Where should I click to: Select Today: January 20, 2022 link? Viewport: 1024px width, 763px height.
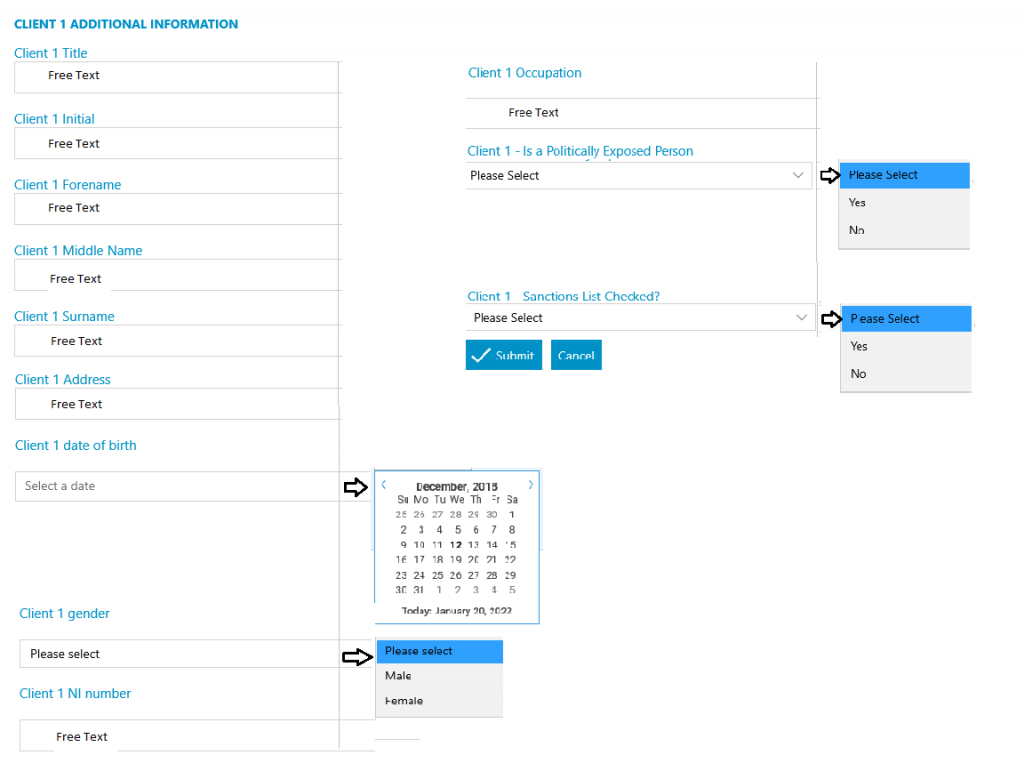pyautogui.click(x=456, y=611)
